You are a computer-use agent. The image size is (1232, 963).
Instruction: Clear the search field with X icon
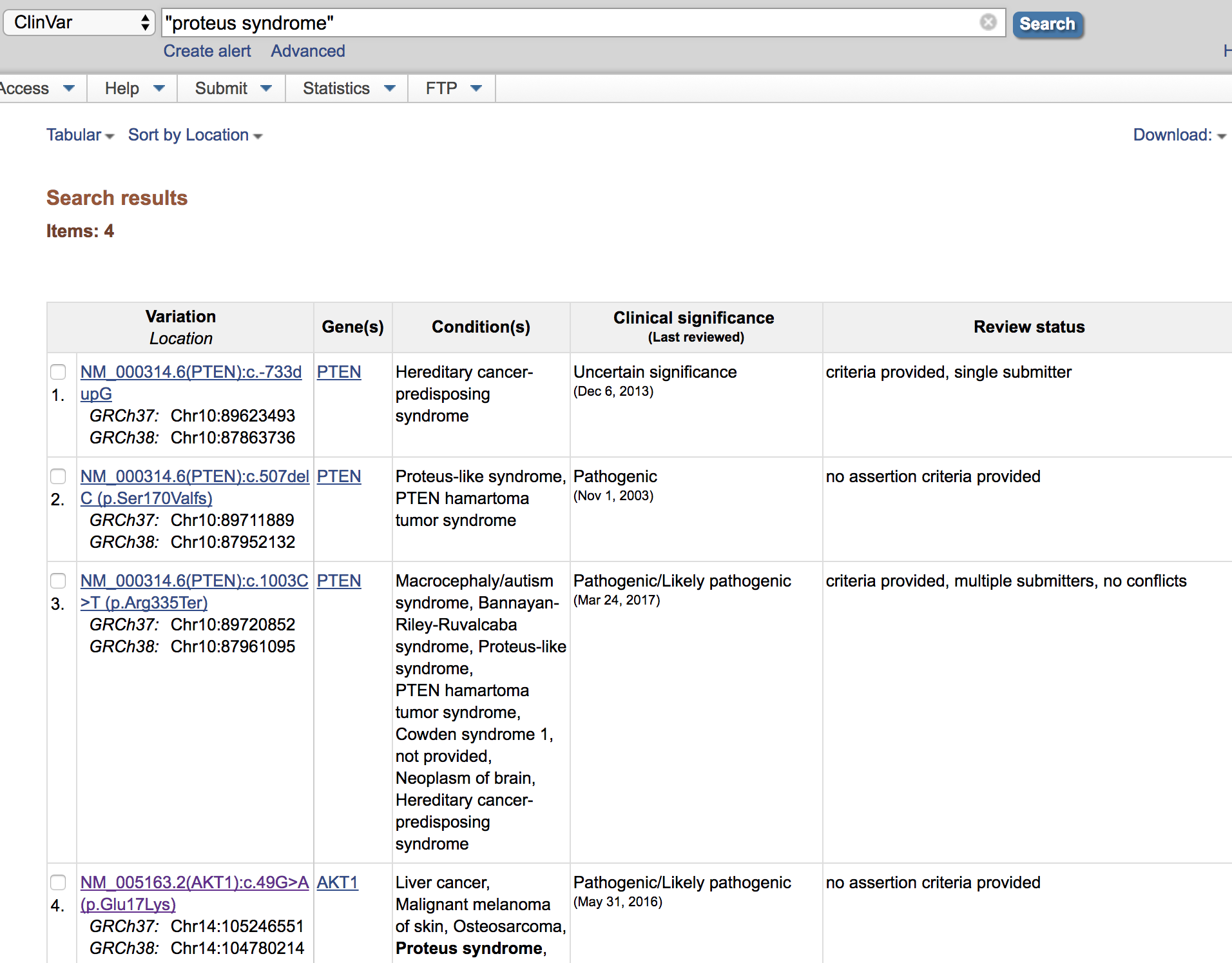pyautogui.click(x=988, y=23)
